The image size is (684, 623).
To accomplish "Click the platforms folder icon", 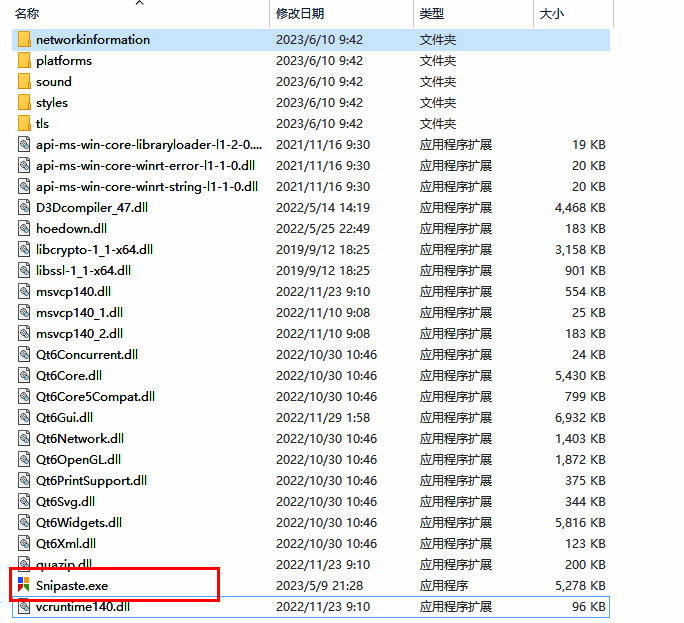I will click(24, 61).
